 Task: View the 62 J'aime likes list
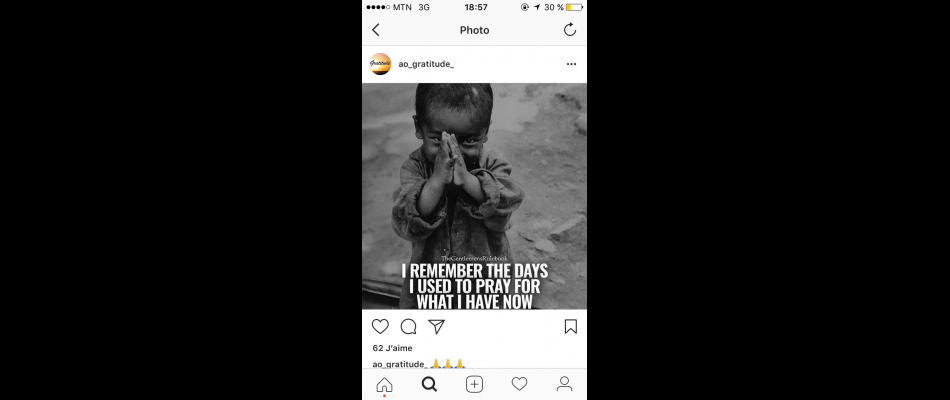coord(393,348)
